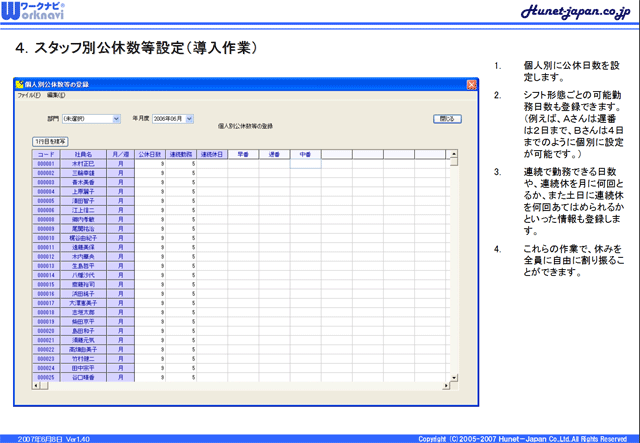This screenshot has width=640, height=443.
Task: Click the Hunet-japan.co.jp logo link
Action: [x=575, y=12]
